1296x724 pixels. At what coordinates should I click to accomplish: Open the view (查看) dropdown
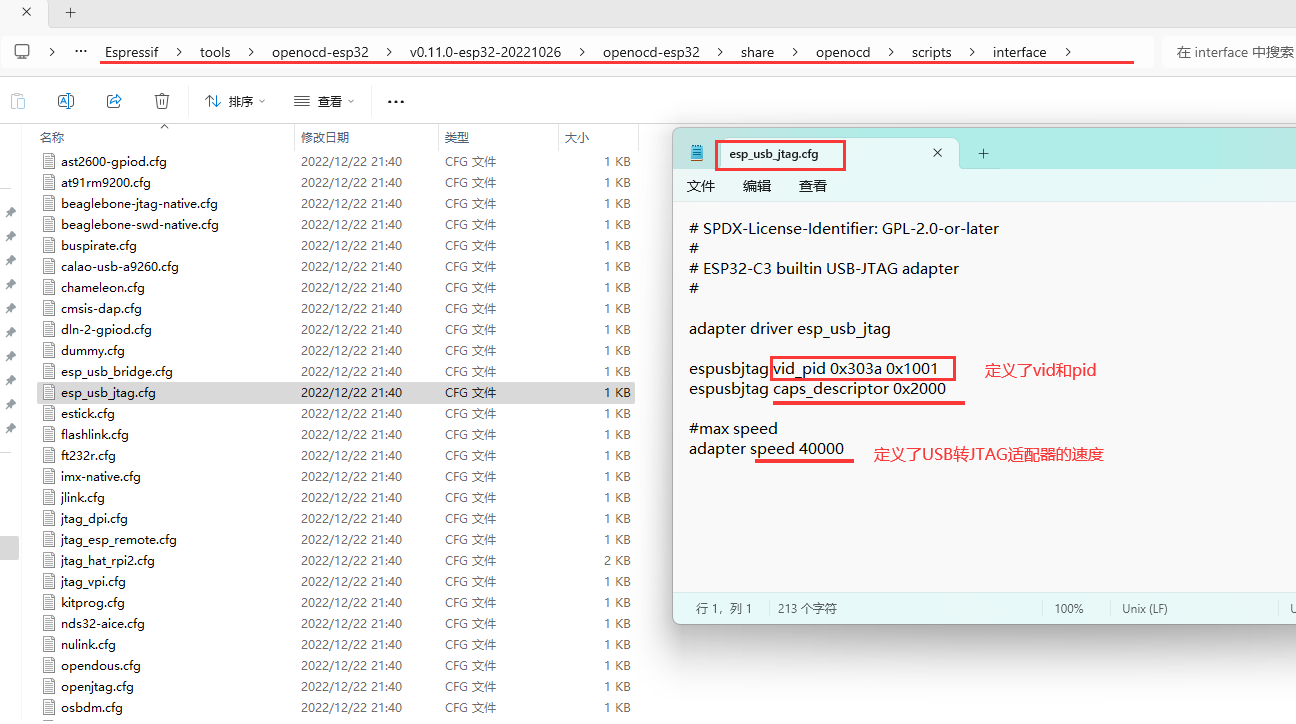(325, 101)
